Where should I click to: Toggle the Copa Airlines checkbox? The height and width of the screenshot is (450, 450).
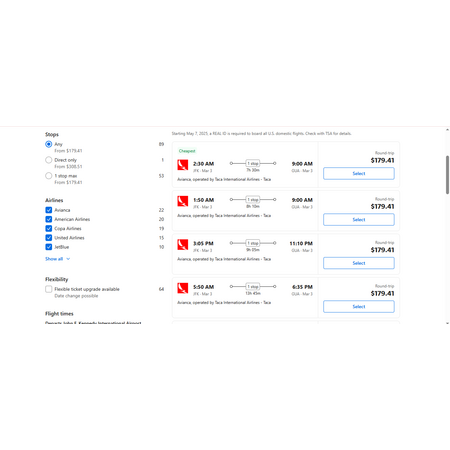pyautogui.click(x=49, y=229)
